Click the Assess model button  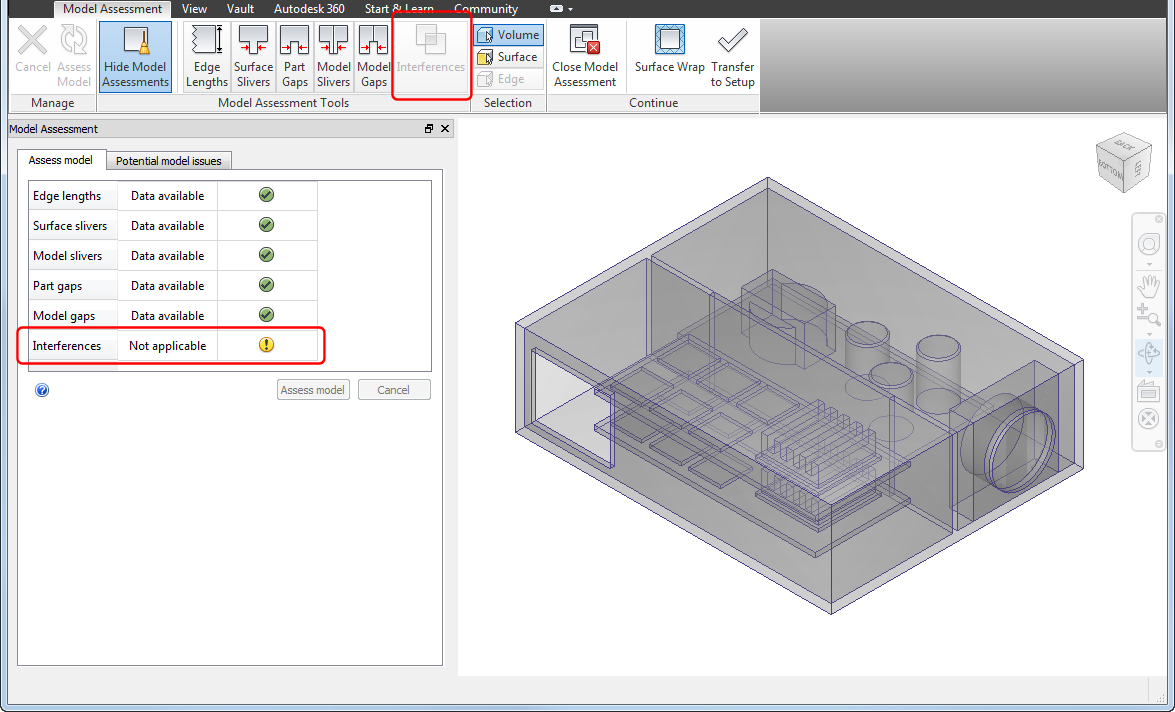(313, 390)
